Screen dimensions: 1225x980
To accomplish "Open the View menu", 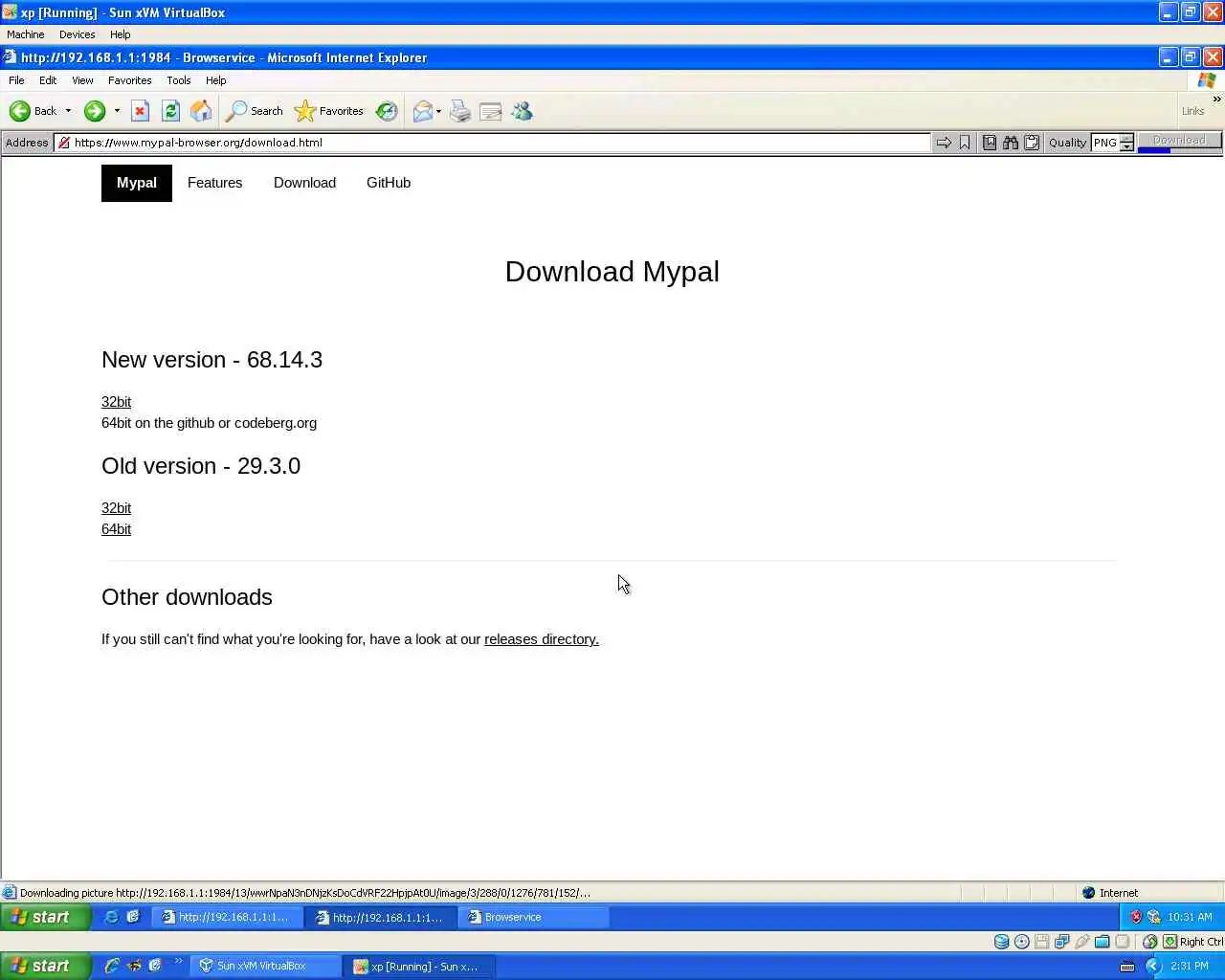I will click(x=82, y=80).
